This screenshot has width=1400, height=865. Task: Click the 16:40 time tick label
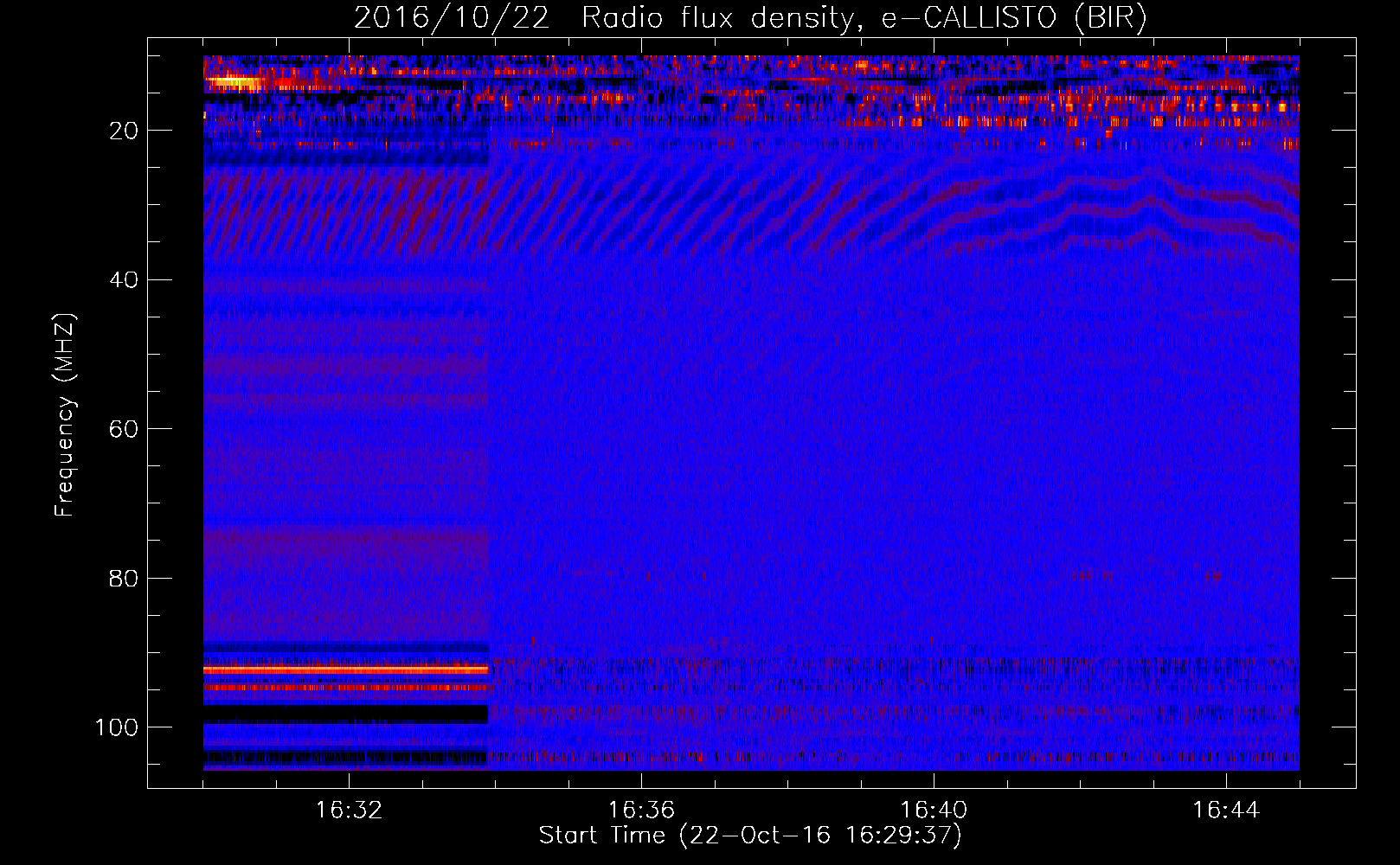pos(934,811)
